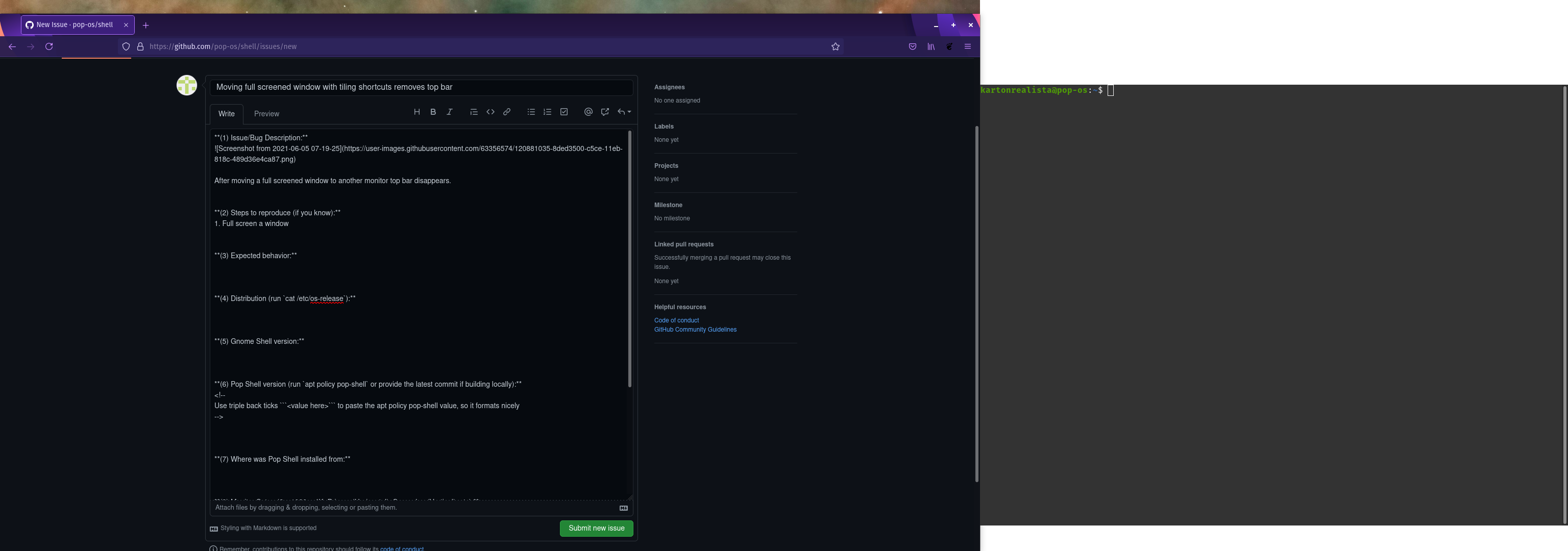Switch to the Preview tab

point(266,114)
